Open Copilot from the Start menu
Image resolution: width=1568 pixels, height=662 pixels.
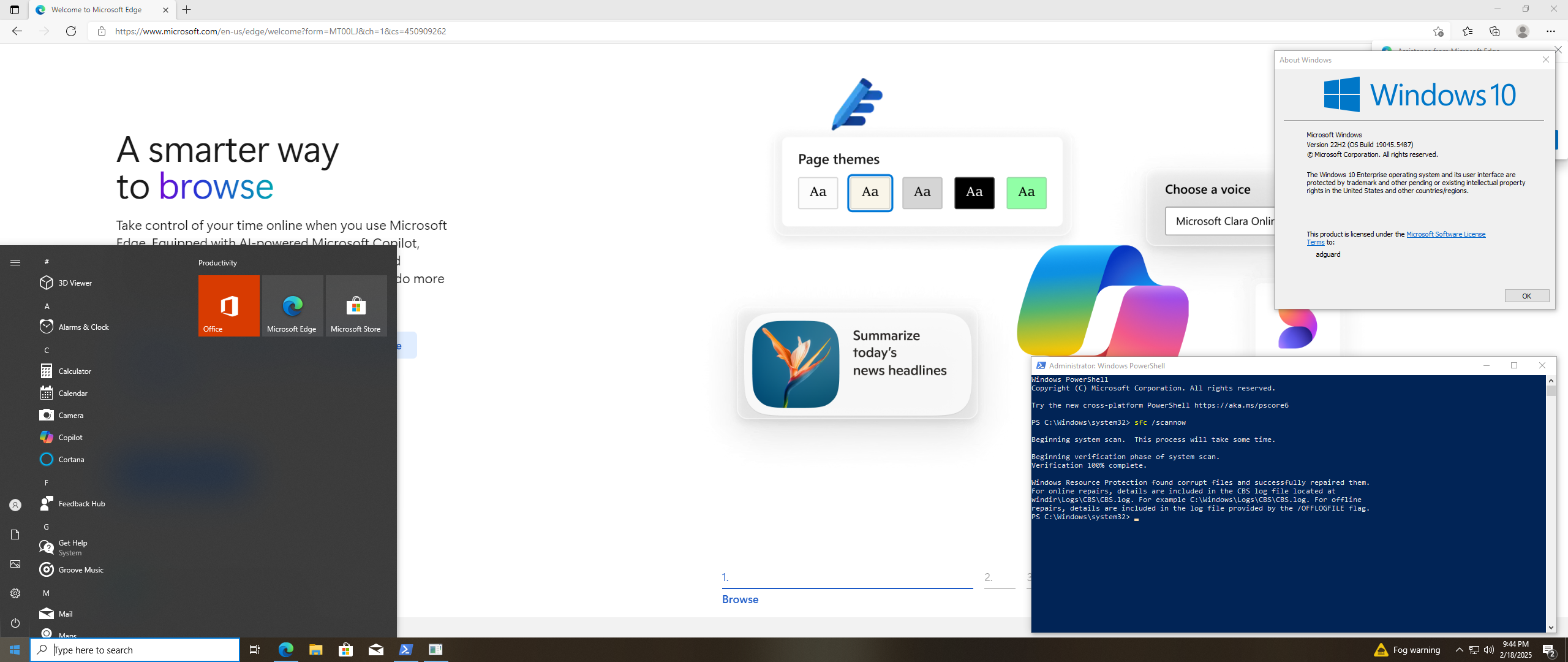(x=110, y=437)
